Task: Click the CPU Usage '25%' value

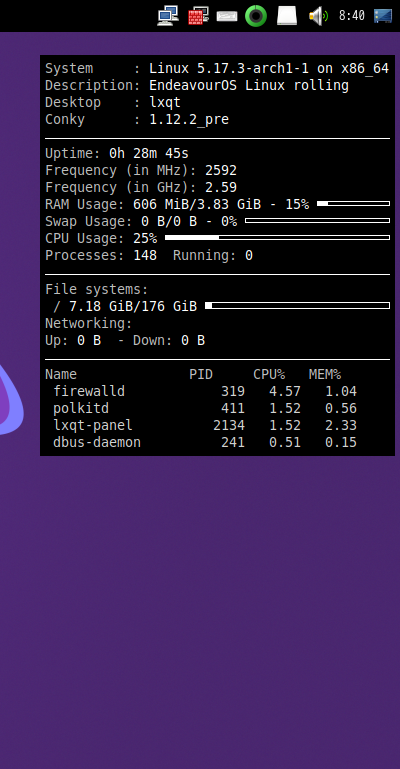Action: 145,239
